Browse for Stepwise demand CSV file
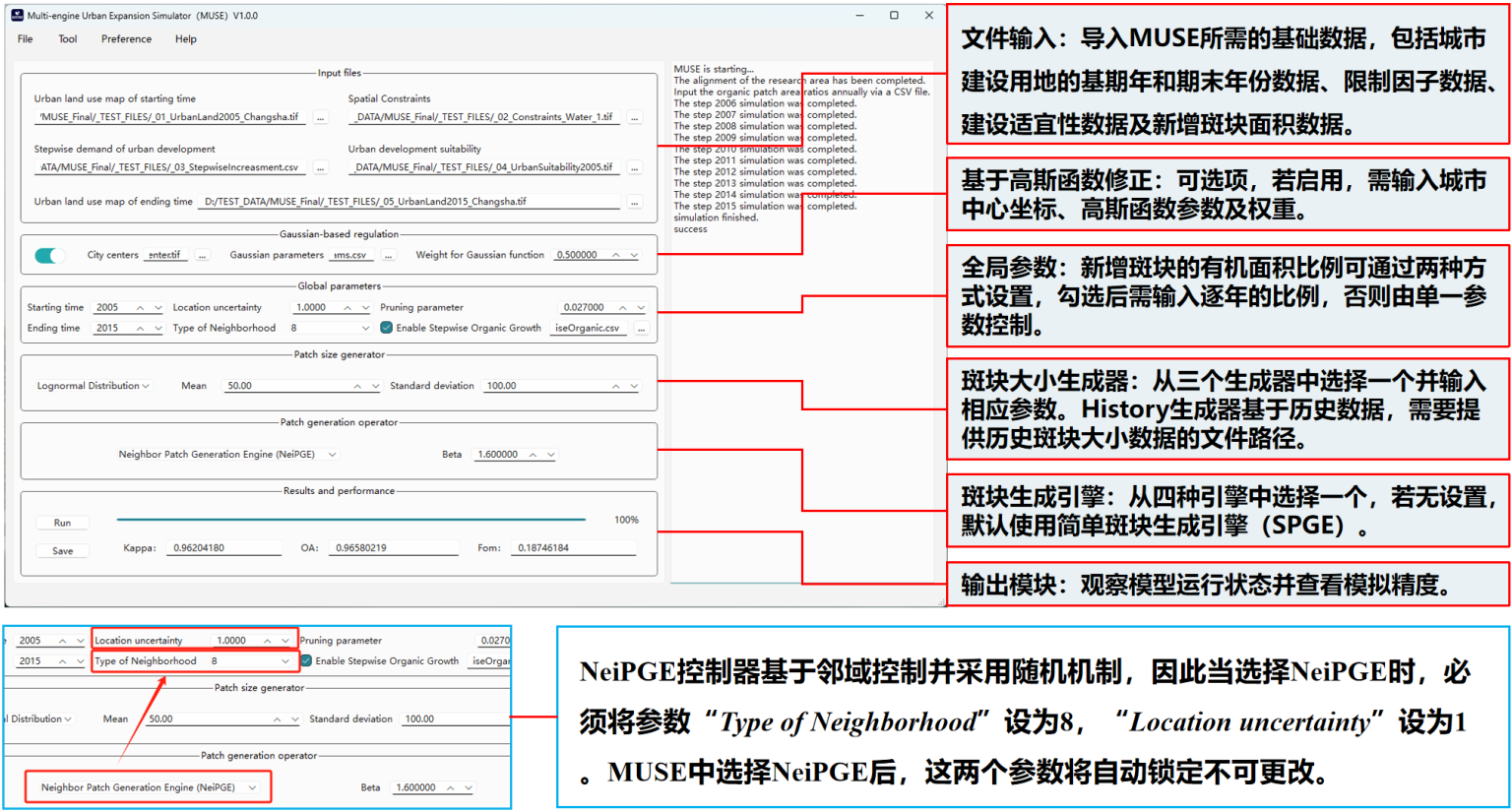The height and width of the screenshot is (812, 1512). 321,168
